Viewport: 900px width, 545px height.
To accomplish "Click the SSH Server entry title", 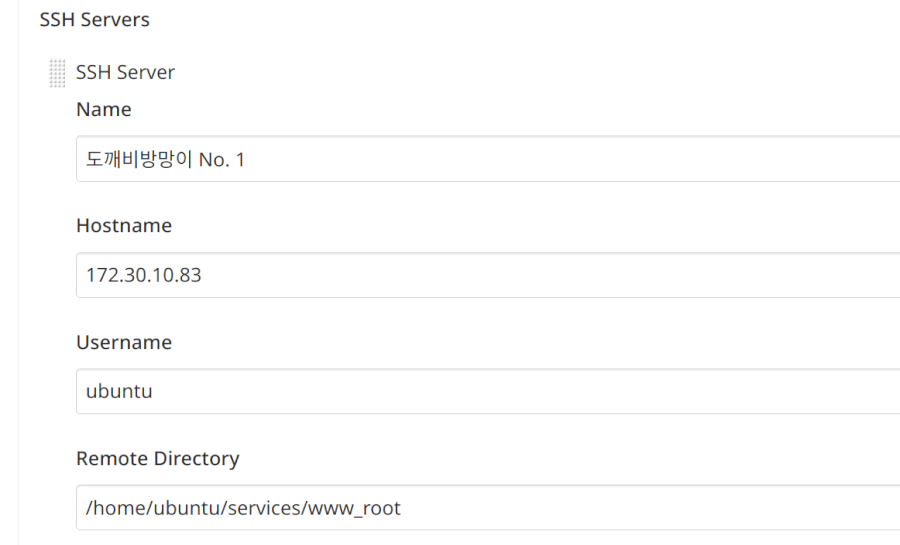I will (125, 73).
